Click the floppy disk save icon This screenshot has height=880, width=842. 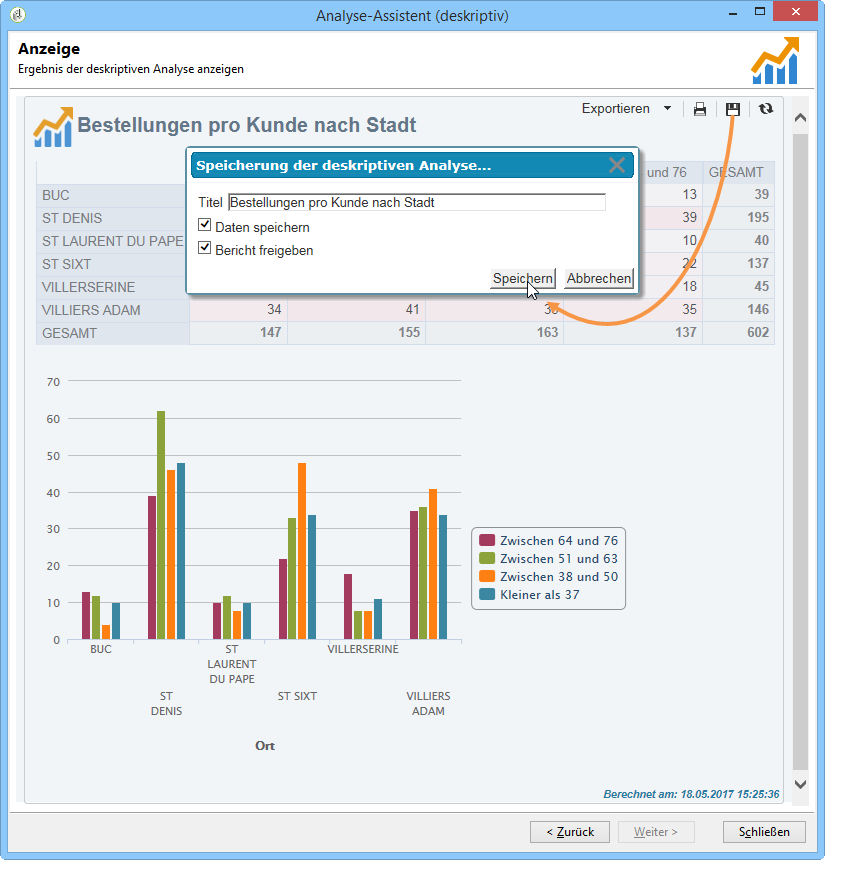tap(733, 109)
